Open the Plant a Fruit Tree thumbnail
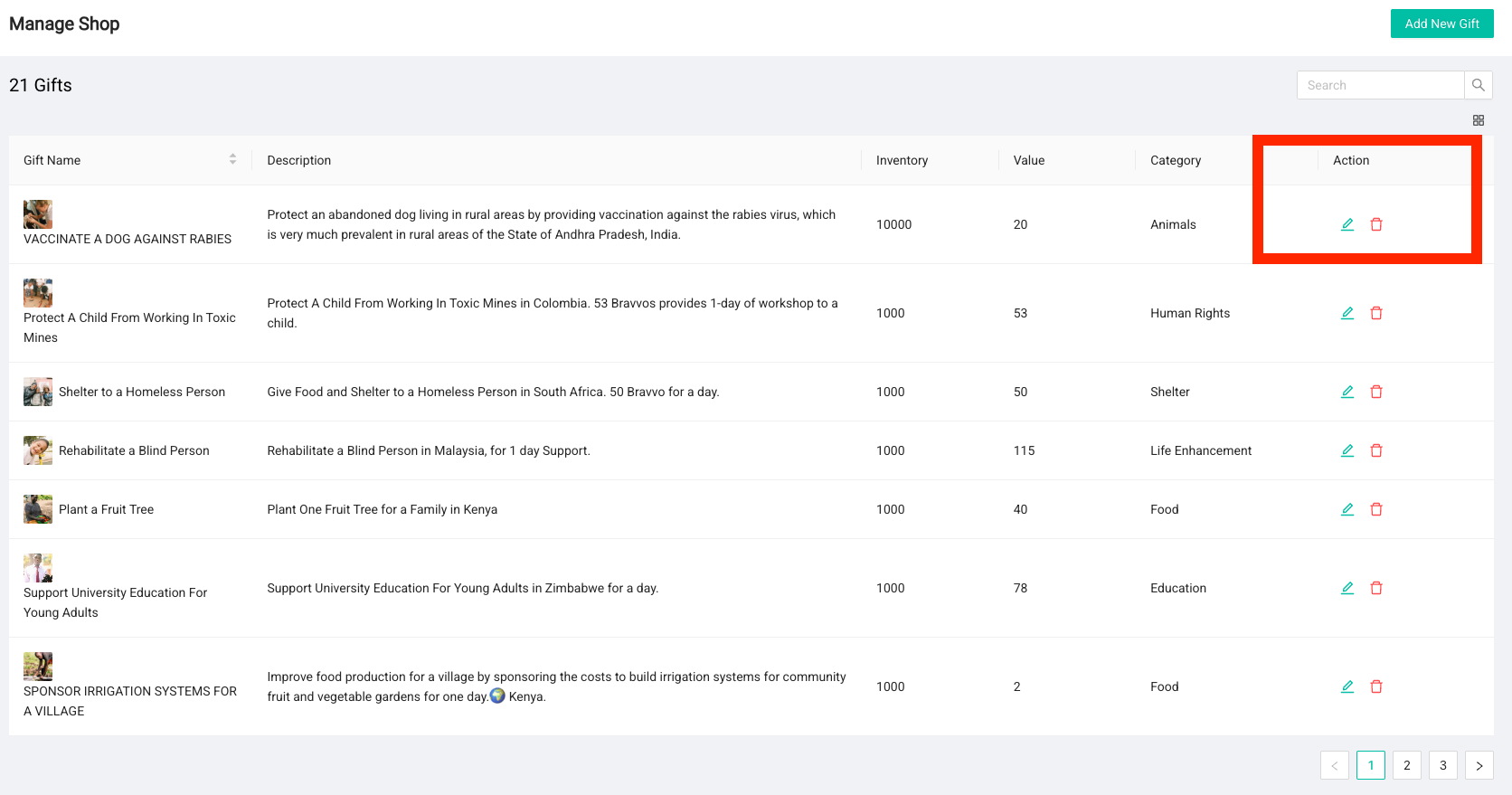Screen dimensions: 1512x795 coord(38,509)
